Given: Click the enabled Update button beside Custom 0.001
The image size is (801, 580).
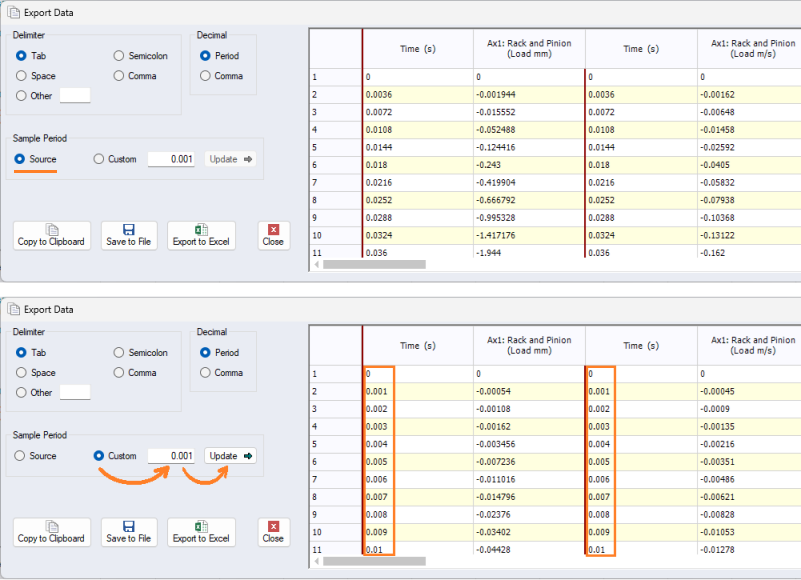Looking at the screenshot, I should [x=231, y=456].
